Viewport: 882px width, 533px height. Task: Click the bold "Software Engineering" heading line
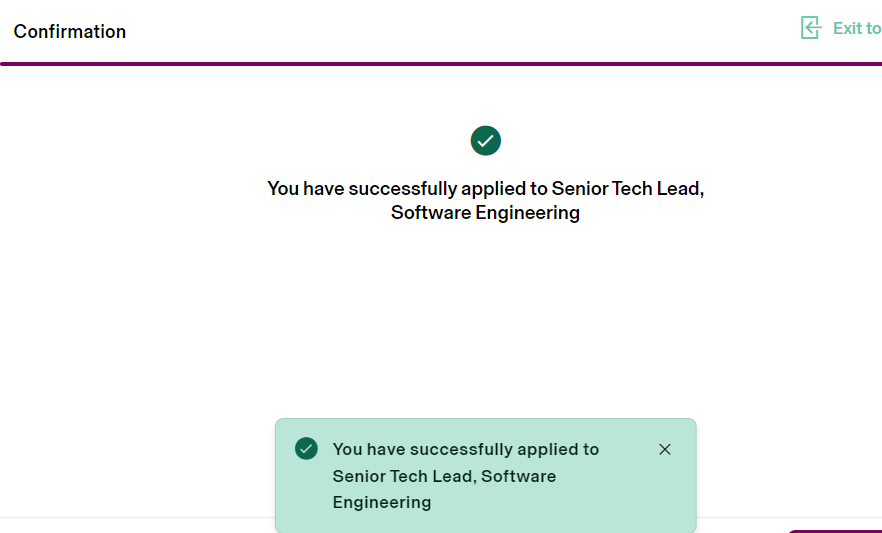coord(485,212)
